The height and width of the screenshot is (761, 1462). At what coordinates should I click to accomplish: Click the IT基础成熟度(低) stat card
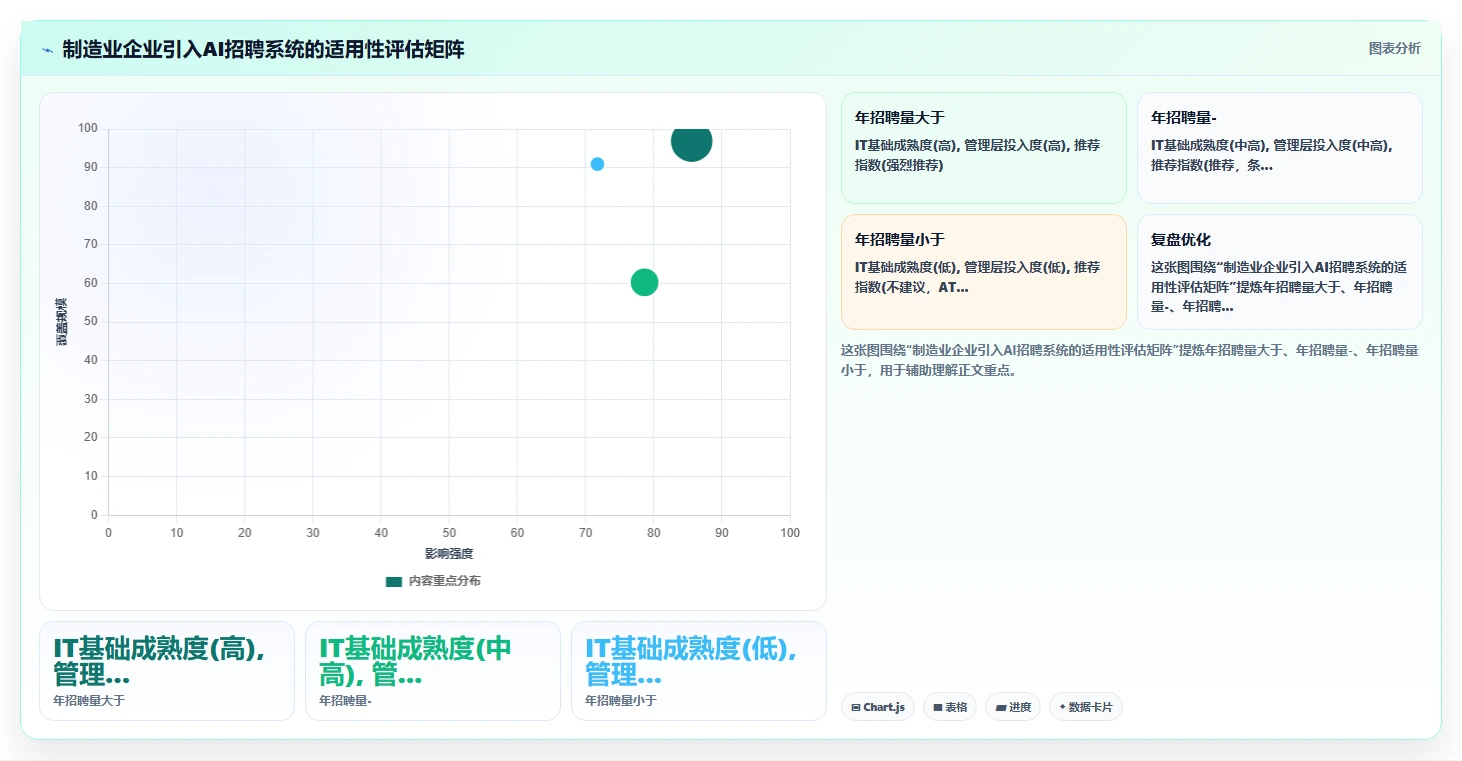[x=699, y=671]
